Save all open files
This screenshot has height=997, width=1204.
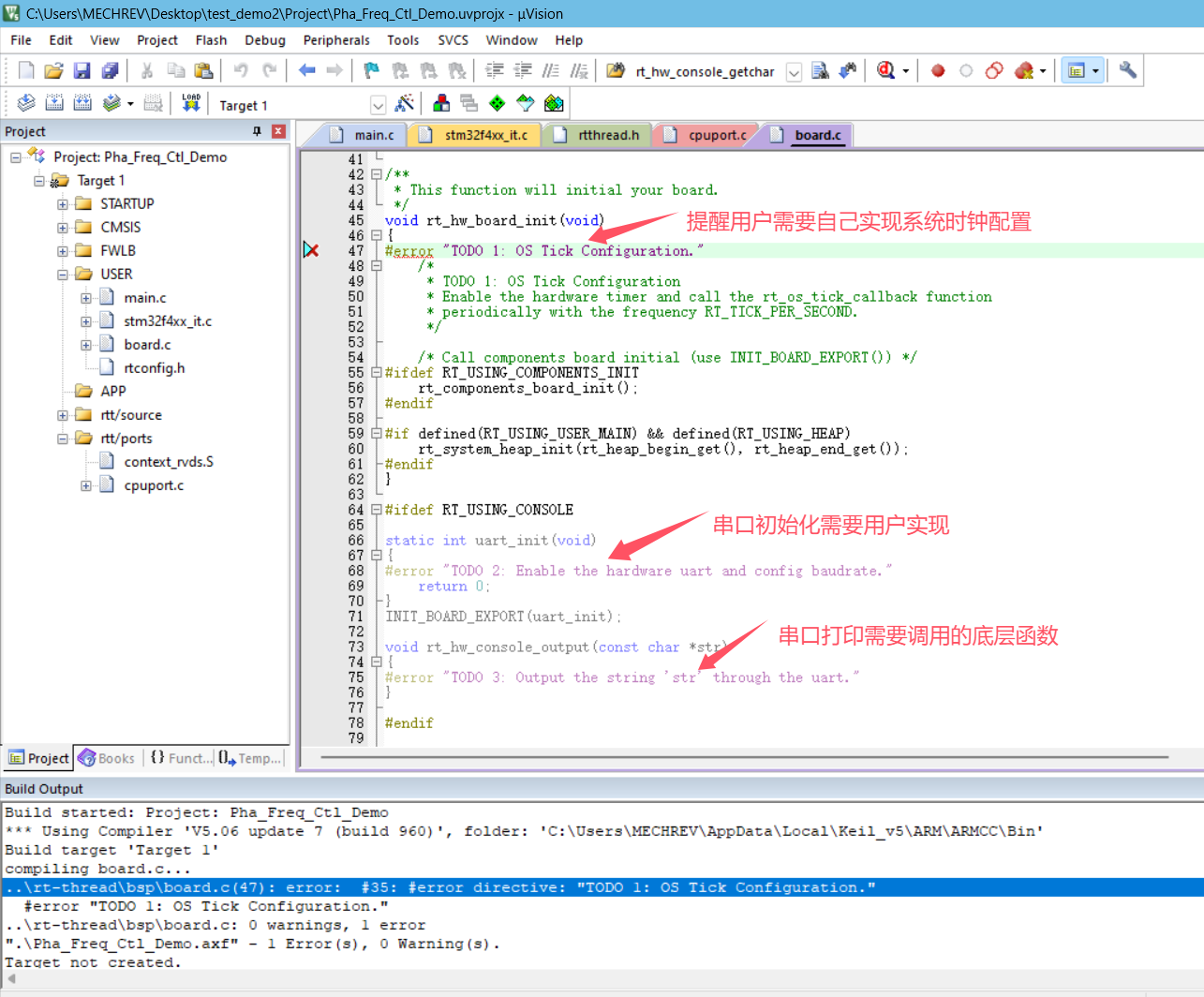tap(110, 71)
